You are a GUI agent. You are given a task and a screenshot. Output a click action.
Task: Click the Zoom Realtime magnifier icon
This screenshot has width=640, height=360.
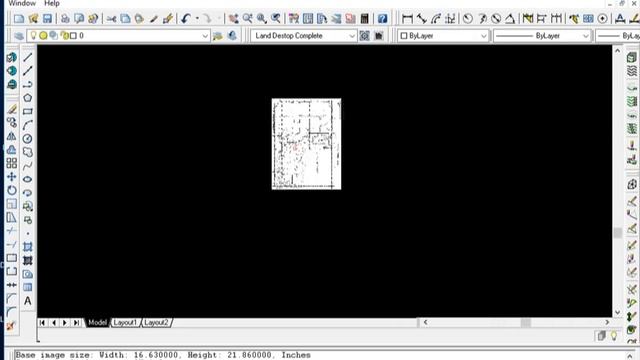pyautogui.click(x=247, y=18)
